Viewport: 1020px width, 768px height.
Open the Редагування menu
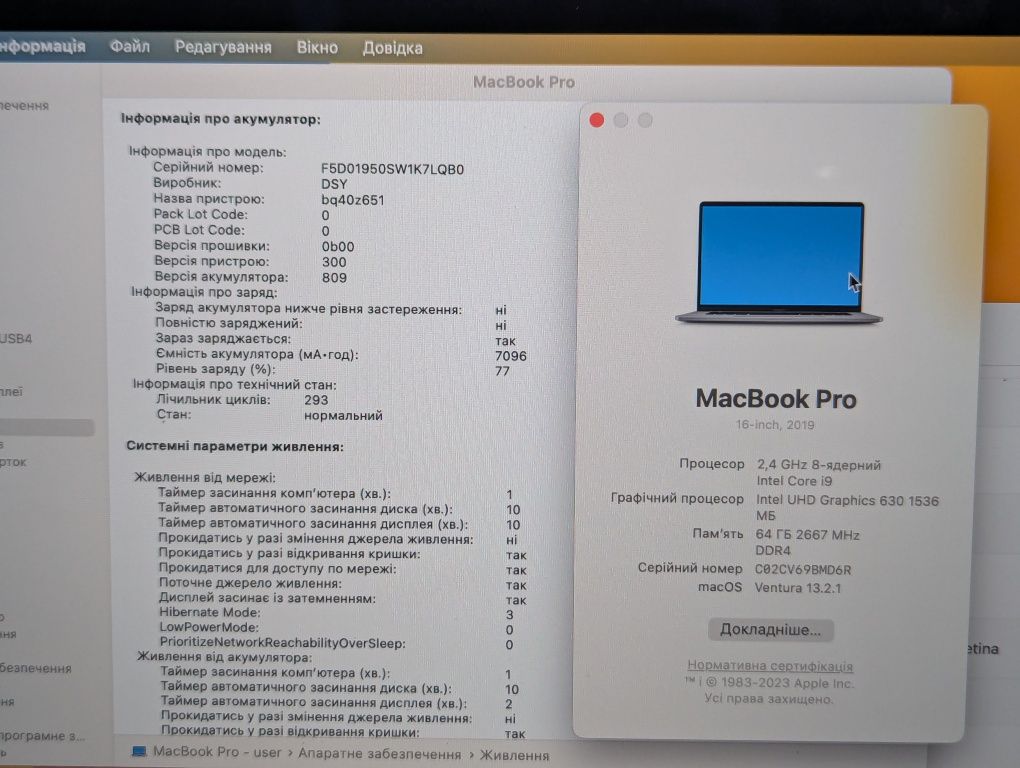point(222,47)
